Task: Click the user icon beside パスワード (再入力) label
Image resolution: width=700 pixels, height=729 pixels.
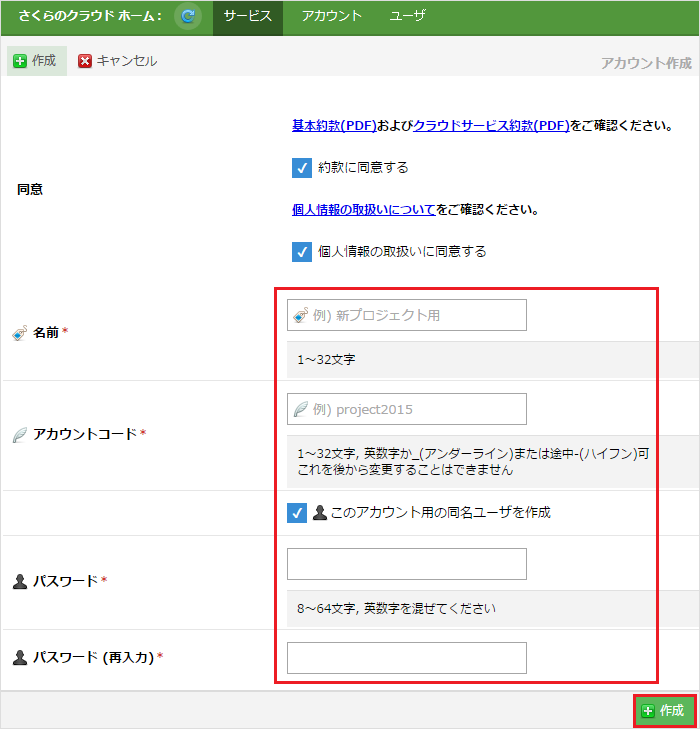Action: pos(20,657)
